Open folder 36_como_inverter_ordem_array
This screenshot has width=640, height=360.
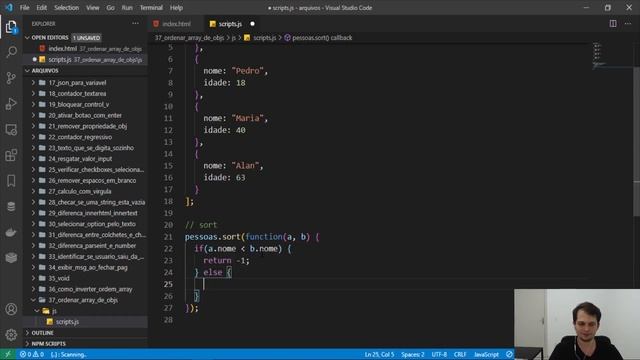coord(90,289)
